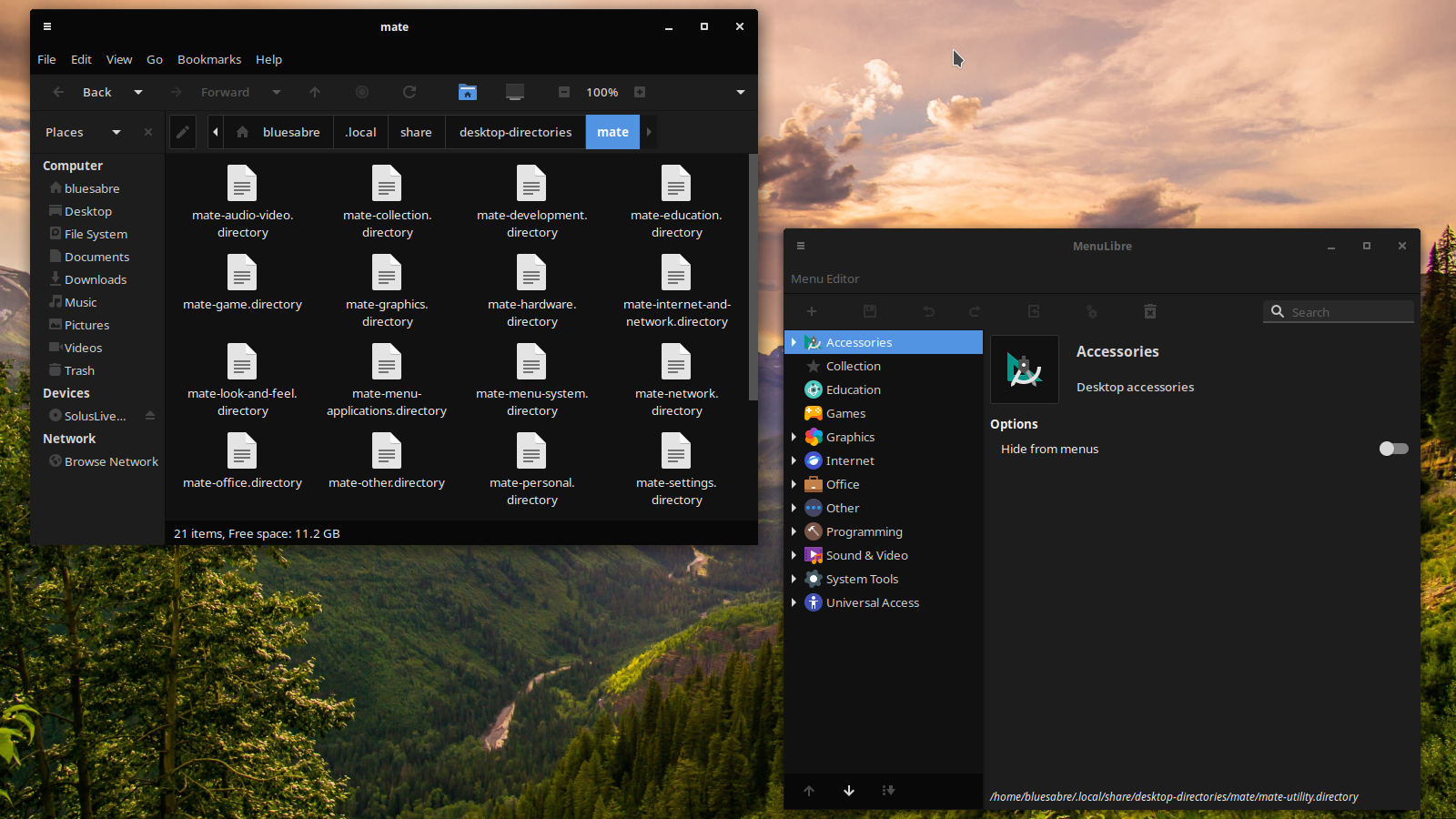Redo the last menu edit
1456x819 pixels.
(x=976, y=311)
